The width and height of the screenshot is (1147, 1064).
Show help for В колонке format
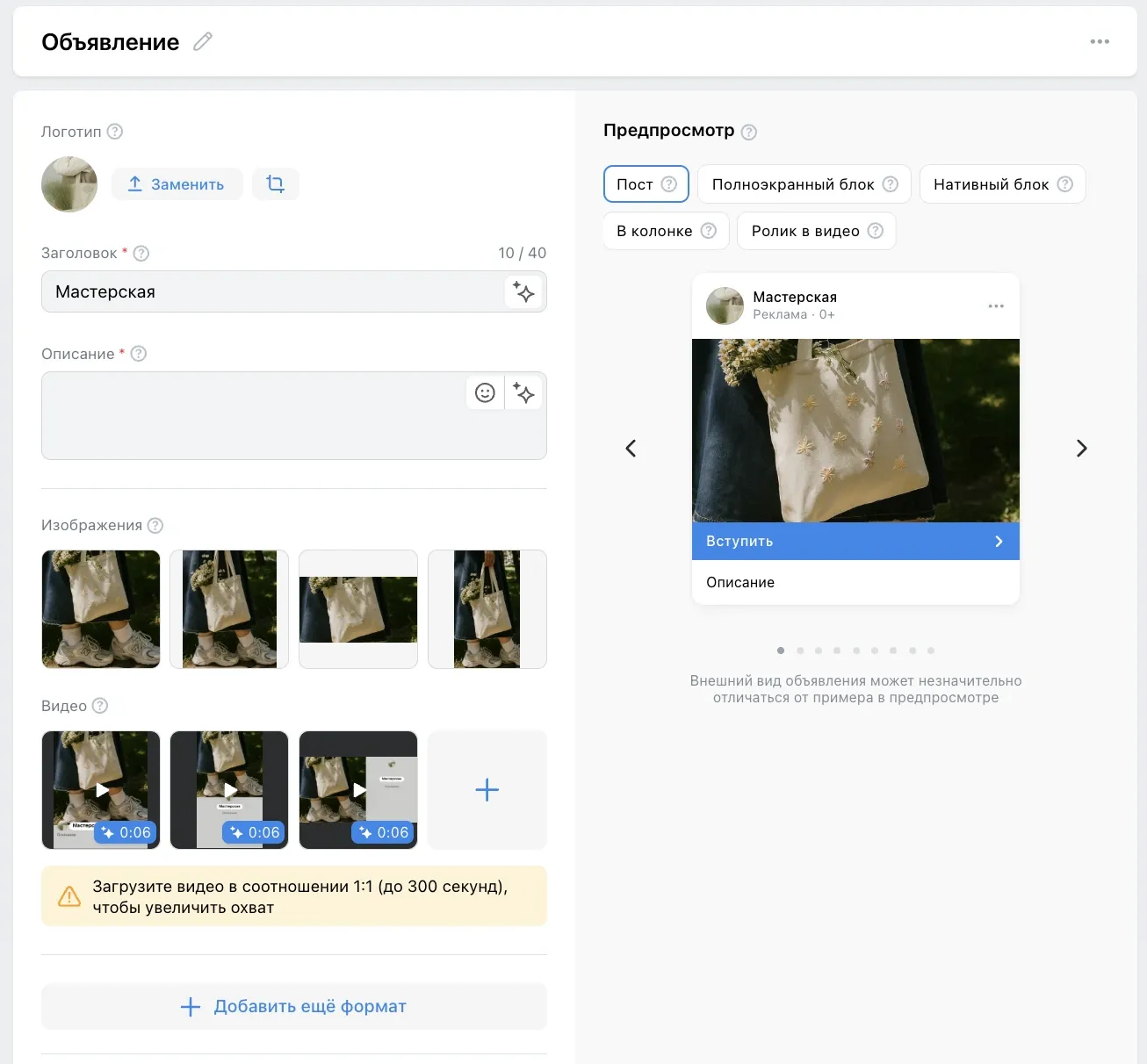coord(709,231)
